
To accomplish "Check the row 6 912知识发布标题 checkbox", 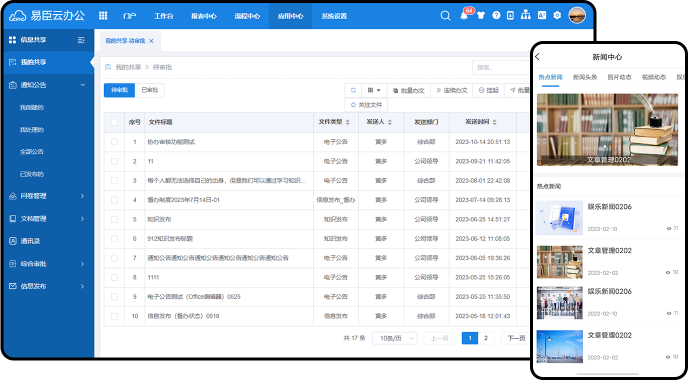I will coord(115,239).
